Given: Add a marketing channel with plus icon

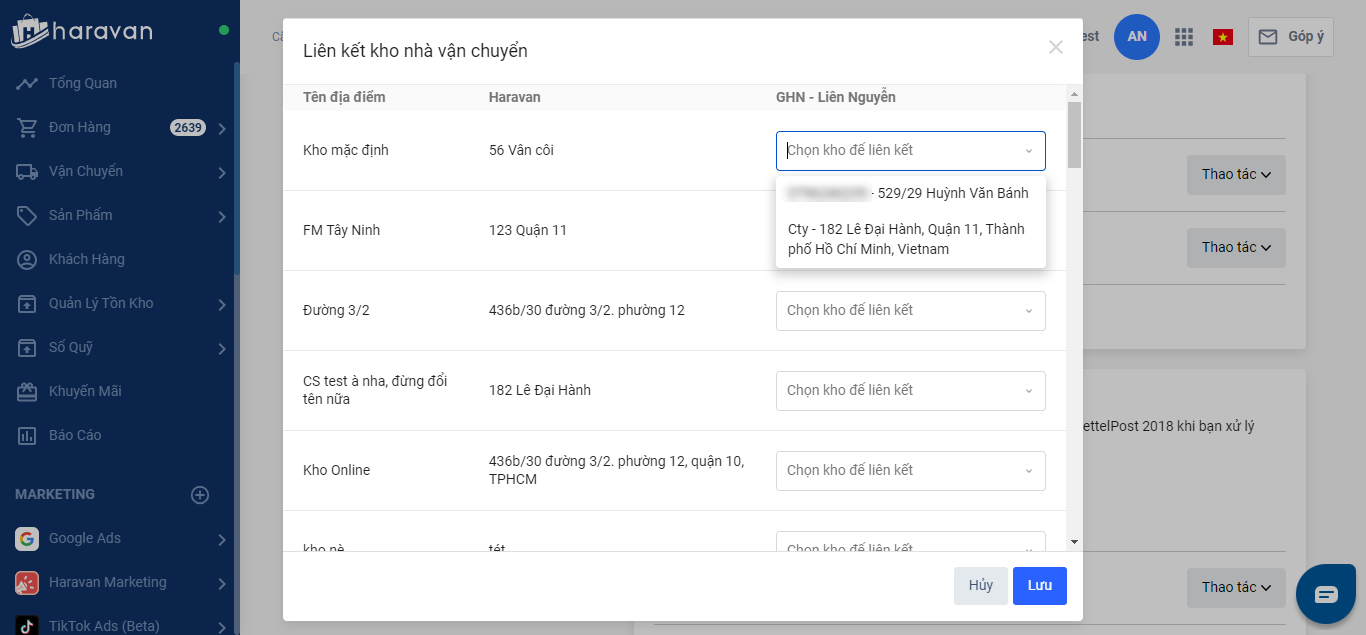Looking at the screenshot, I should [200, 494].
